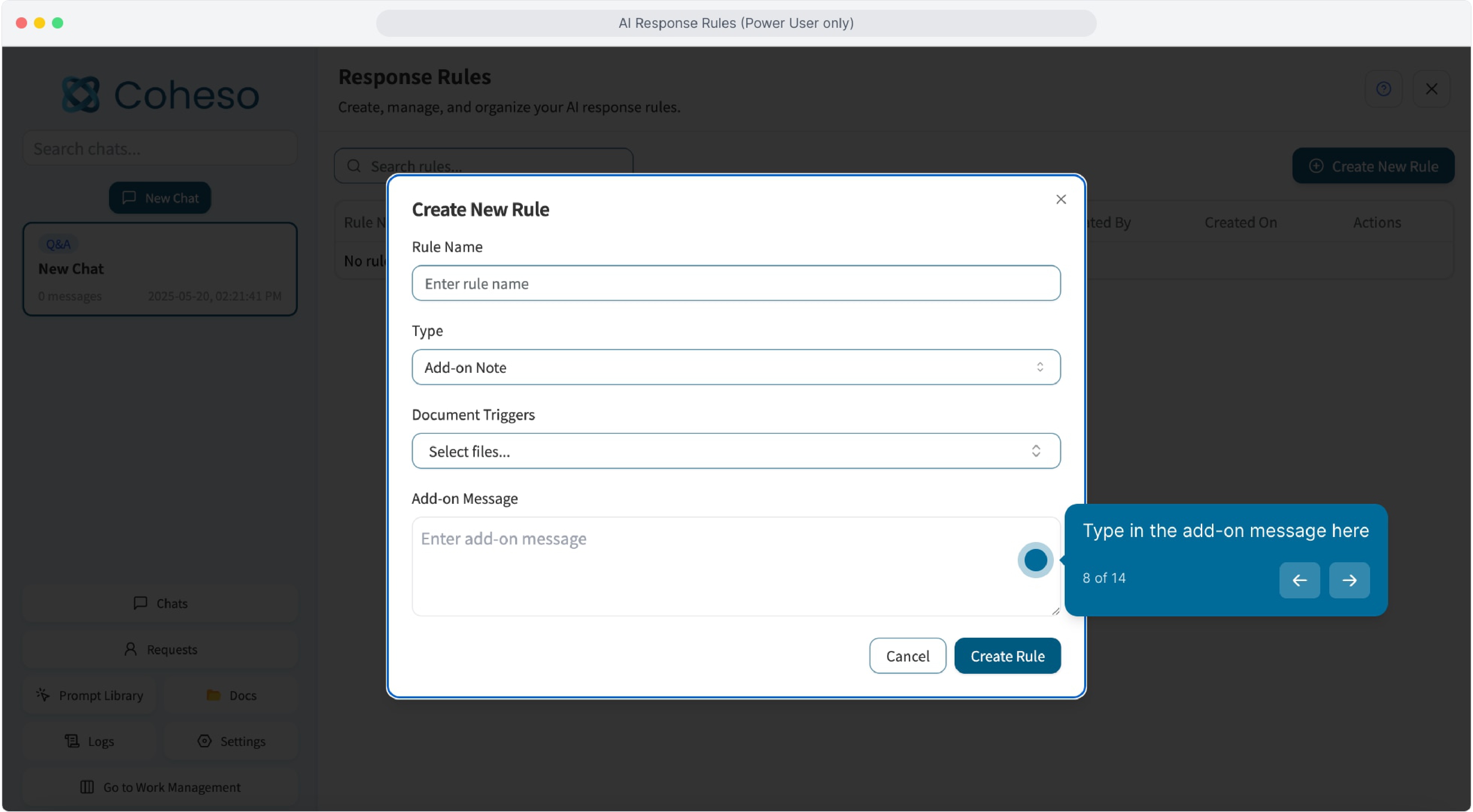The height and width of the screenshot is (812, 1473).
Task: Click the help question mark icon
Action: (1383, 89)
